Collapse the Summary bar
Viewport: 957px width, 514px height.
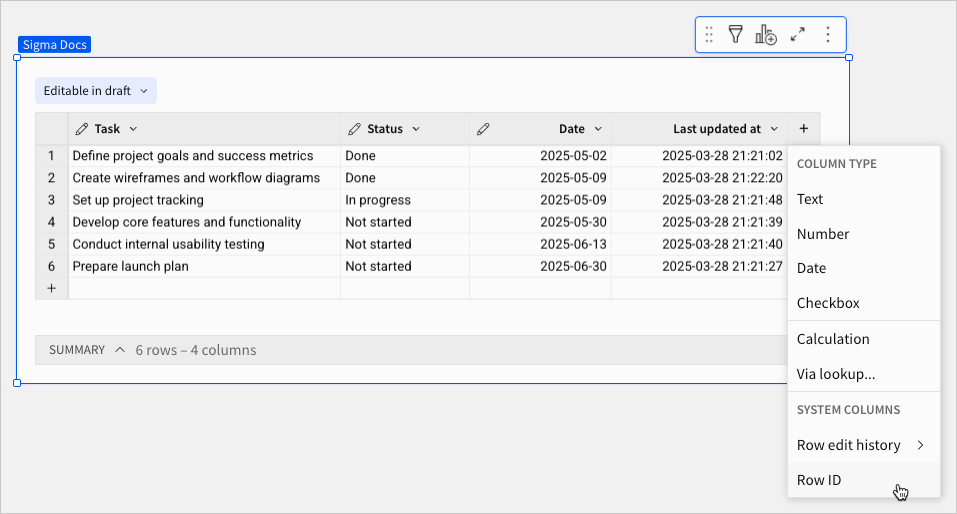coord(120,350)
